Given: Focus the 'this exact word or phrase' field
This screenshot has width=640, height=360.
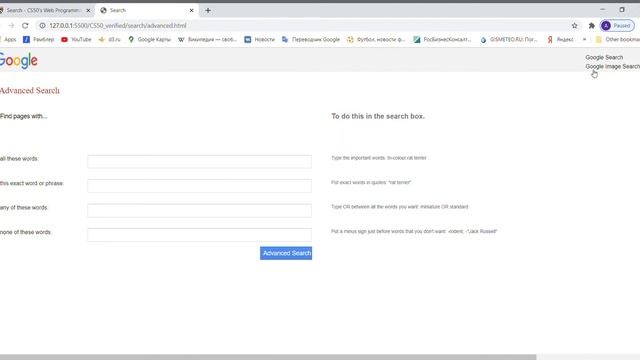Looking at the screenshot, I should [x=199, y=186].
